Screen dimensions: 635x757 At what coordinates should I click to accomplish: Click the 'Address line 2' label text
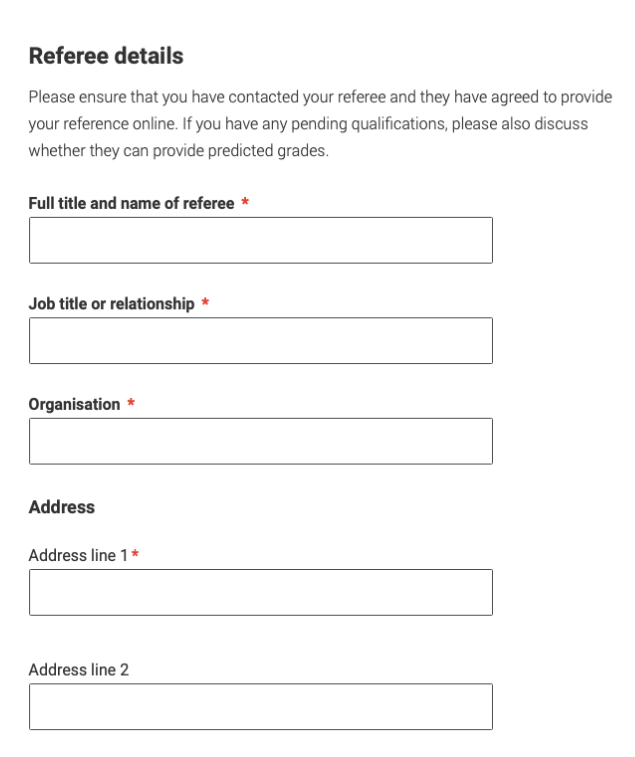(x=79, y=670)
